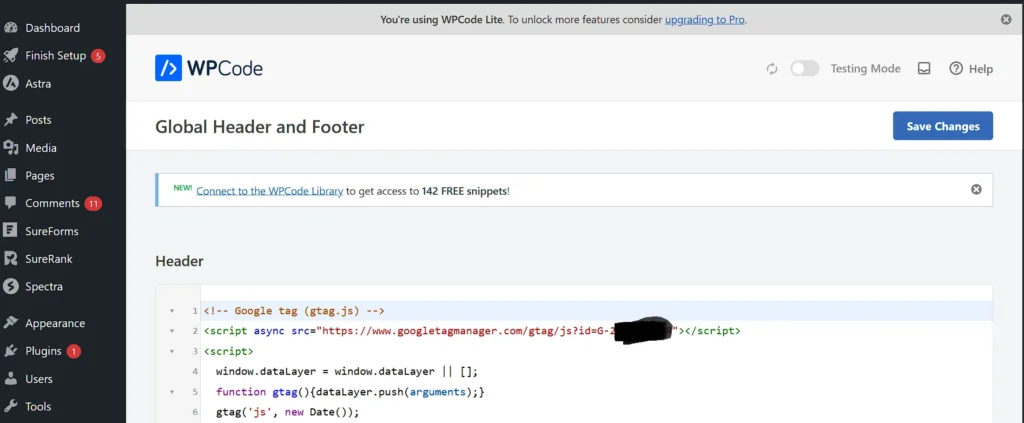Viewport: 1024px width, 423px height.
Task: Click the Dashboard gauge icon
Action: [10, 28]
